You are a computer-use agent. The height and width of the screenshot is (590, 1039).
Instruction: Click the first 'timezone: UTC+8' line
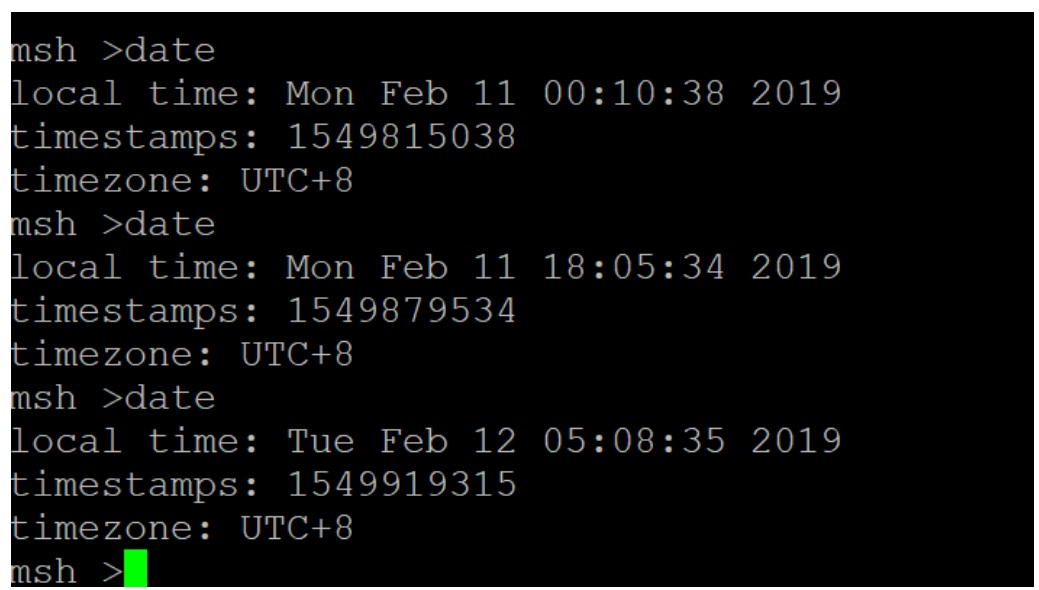point(182,181)
